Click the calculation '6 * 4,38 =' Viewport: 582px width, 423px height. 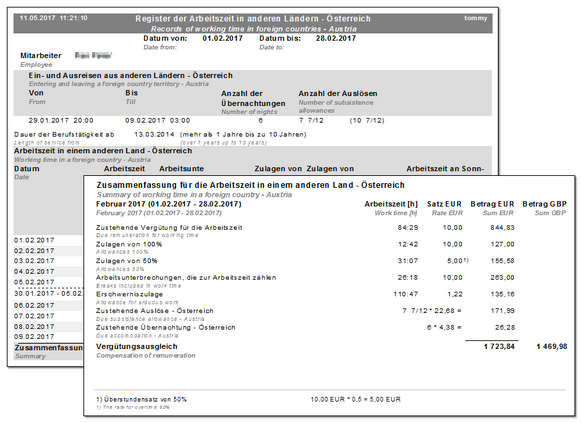click(444, 328)
